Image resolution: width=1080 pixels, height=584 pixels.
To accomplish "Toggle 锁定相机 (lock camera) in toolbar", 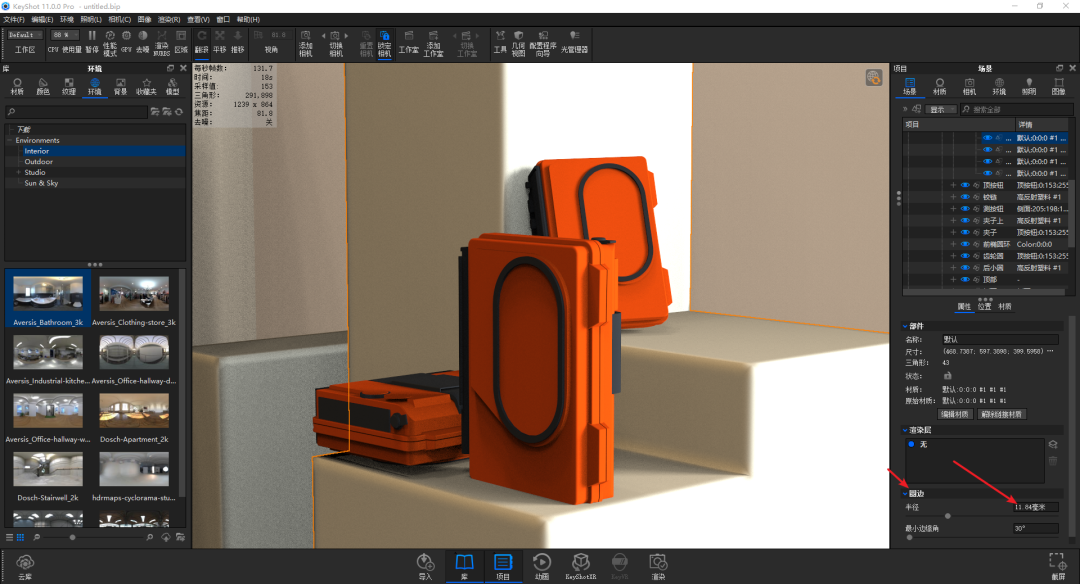I will coord(384,41).
